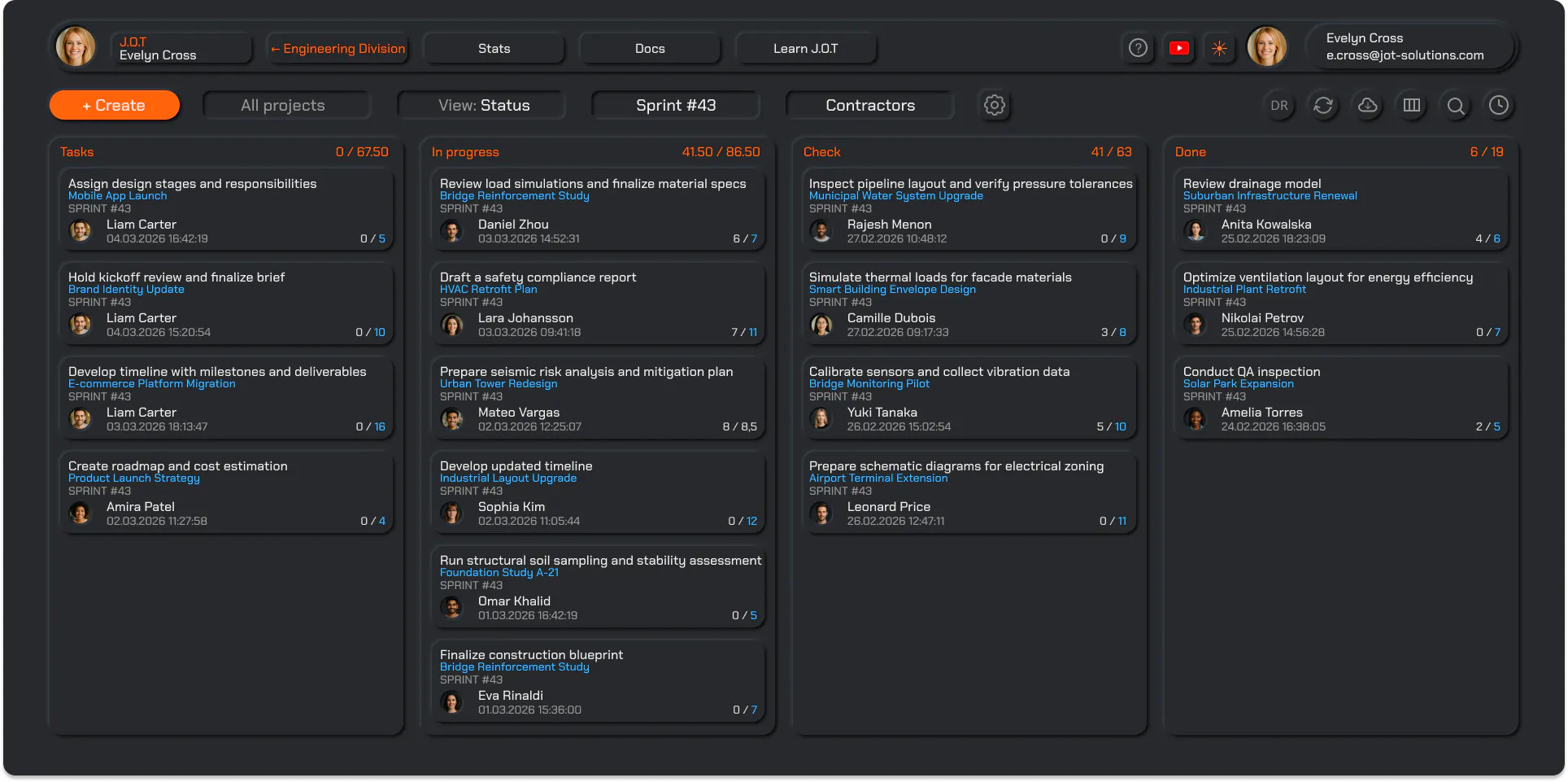
Task: Open Suburban Infrastructure Renewal link
Action: pyautogui.click(x=1270, y=196)
